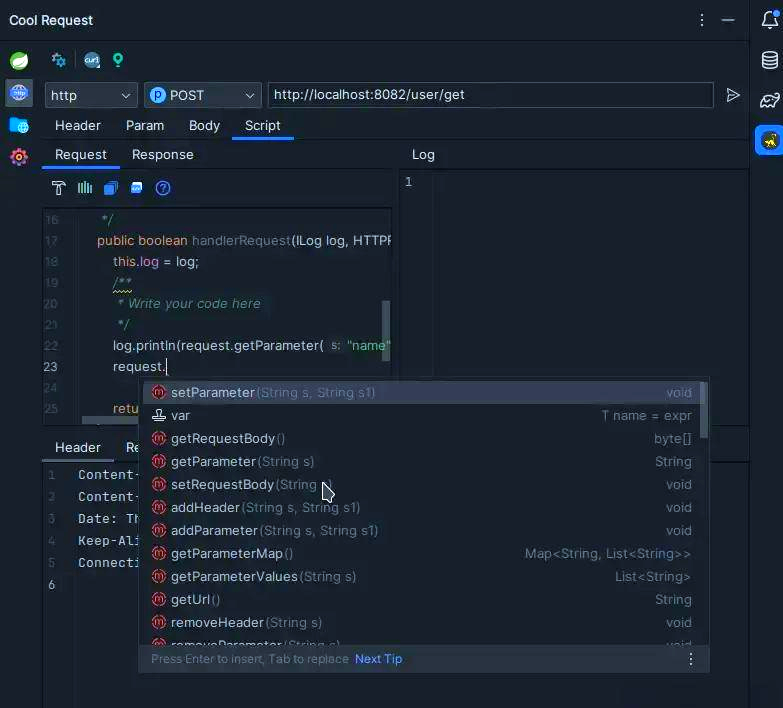Choose getUrl() completion item

click(422, 599)
